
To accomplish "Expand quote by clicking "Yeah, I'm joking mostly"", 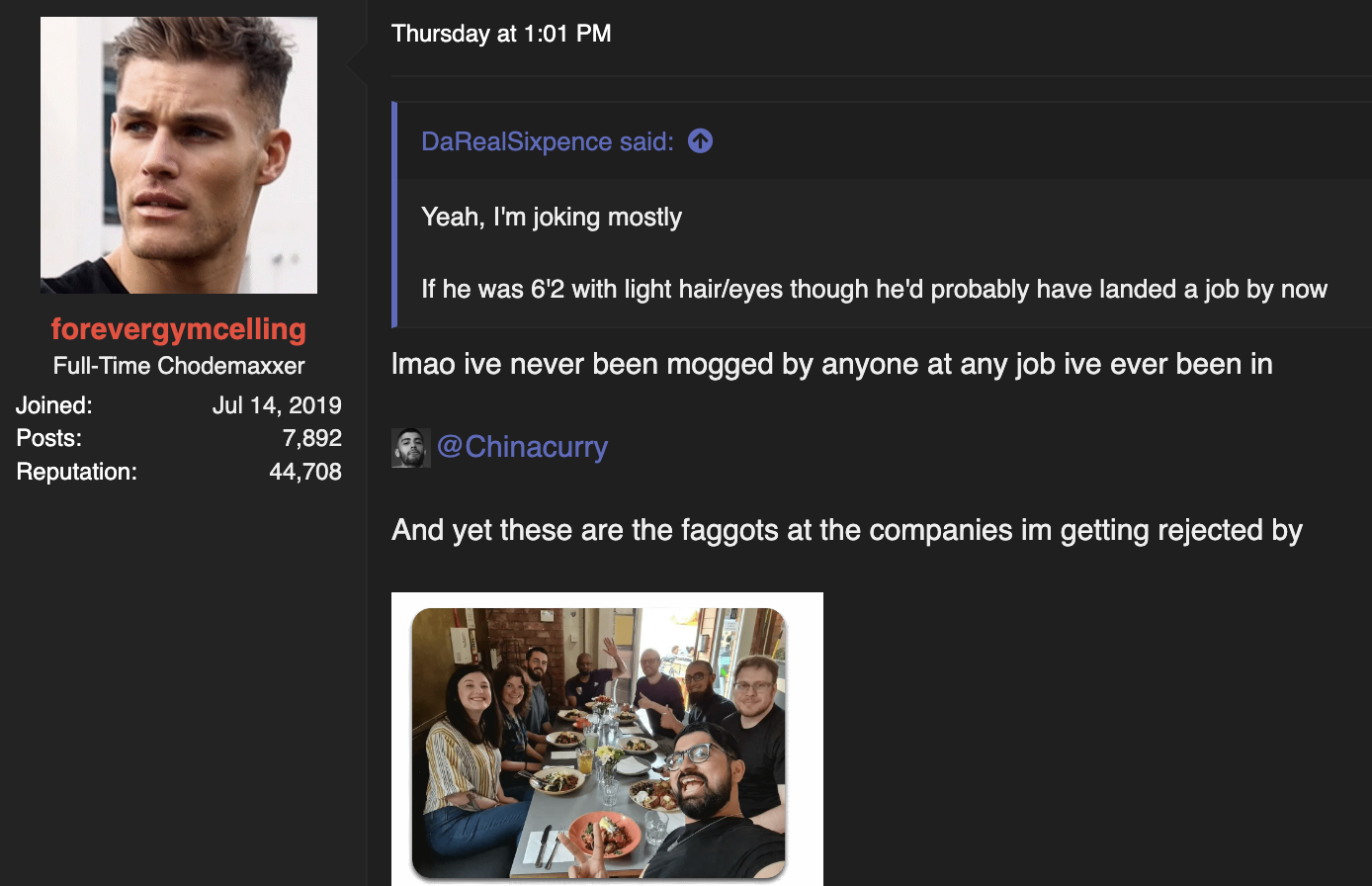I will tap(552, 217).
